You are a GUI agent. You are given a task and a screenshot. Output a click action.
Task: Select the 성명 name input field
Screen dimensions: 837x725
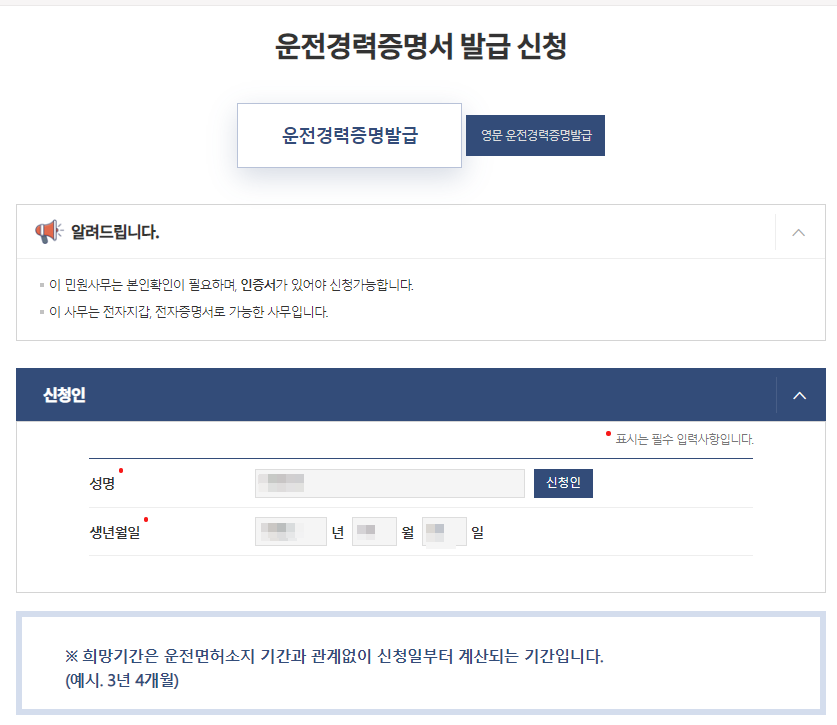click(389, 483)
